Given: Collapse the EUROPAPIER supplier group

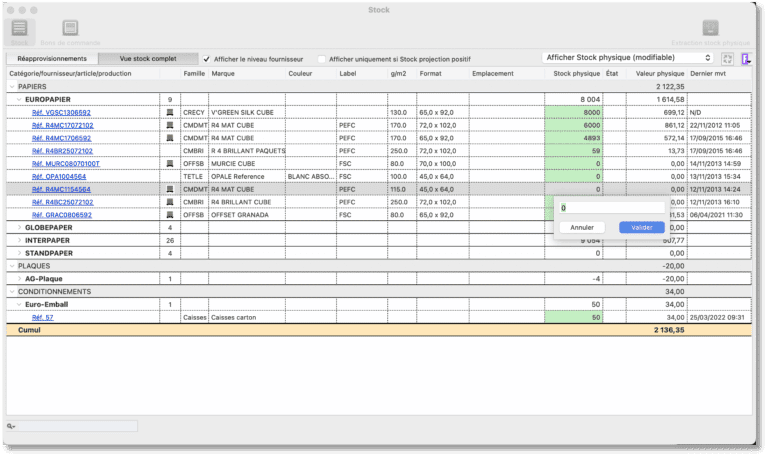Looking at the screenshot, I should coord(19,99).
